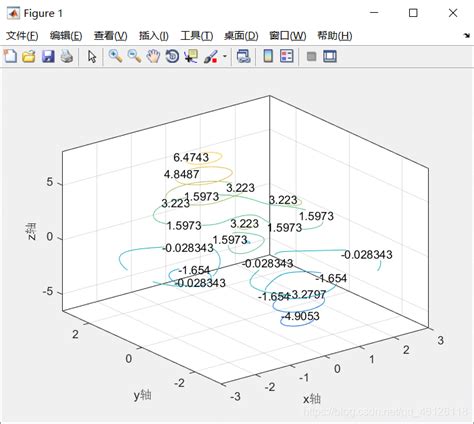Select the Data Cursor tool
Viewport: 474px width, 424px height.
[191, 56]
